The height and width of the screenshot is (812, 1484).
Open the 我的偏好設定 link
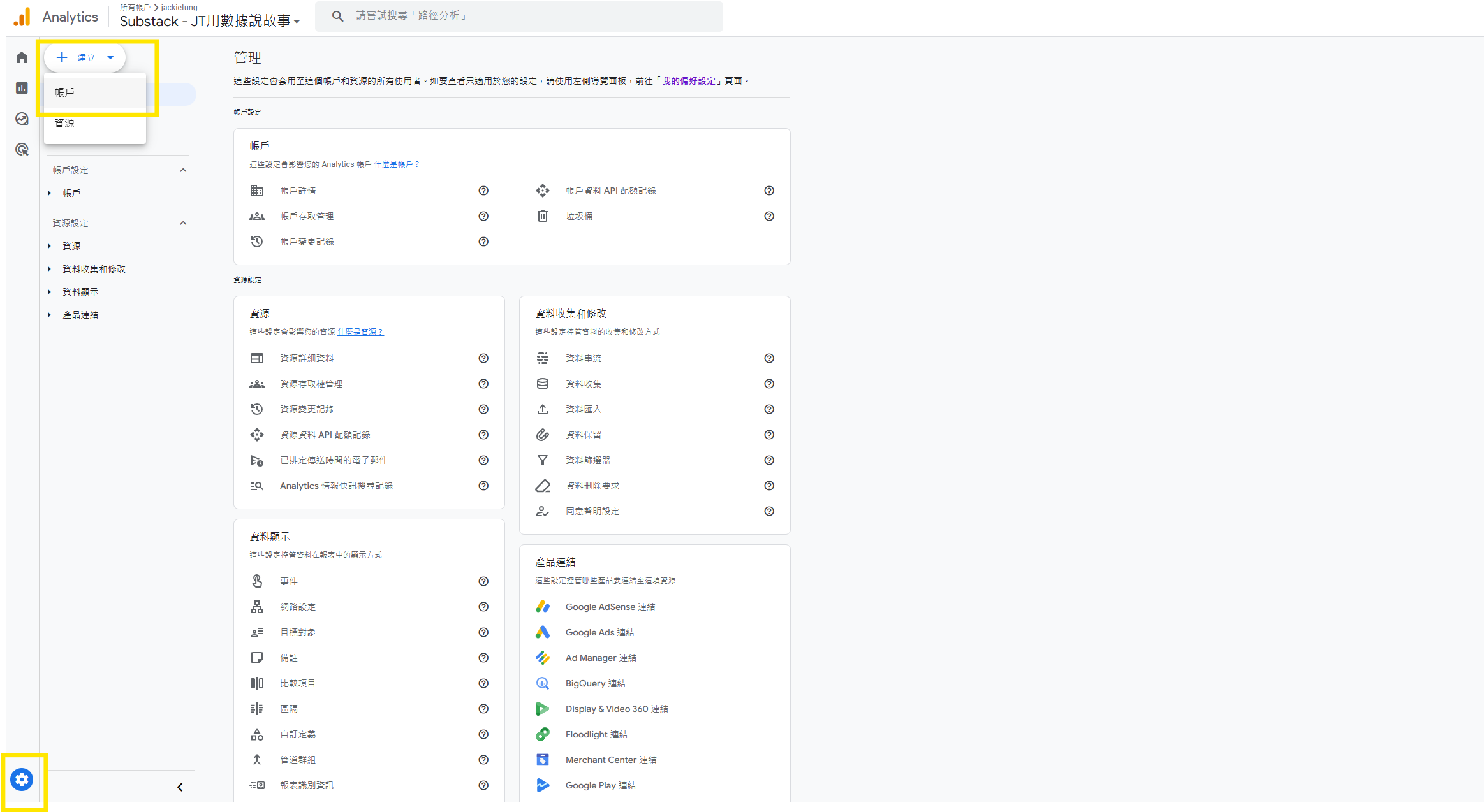(689, 81)
